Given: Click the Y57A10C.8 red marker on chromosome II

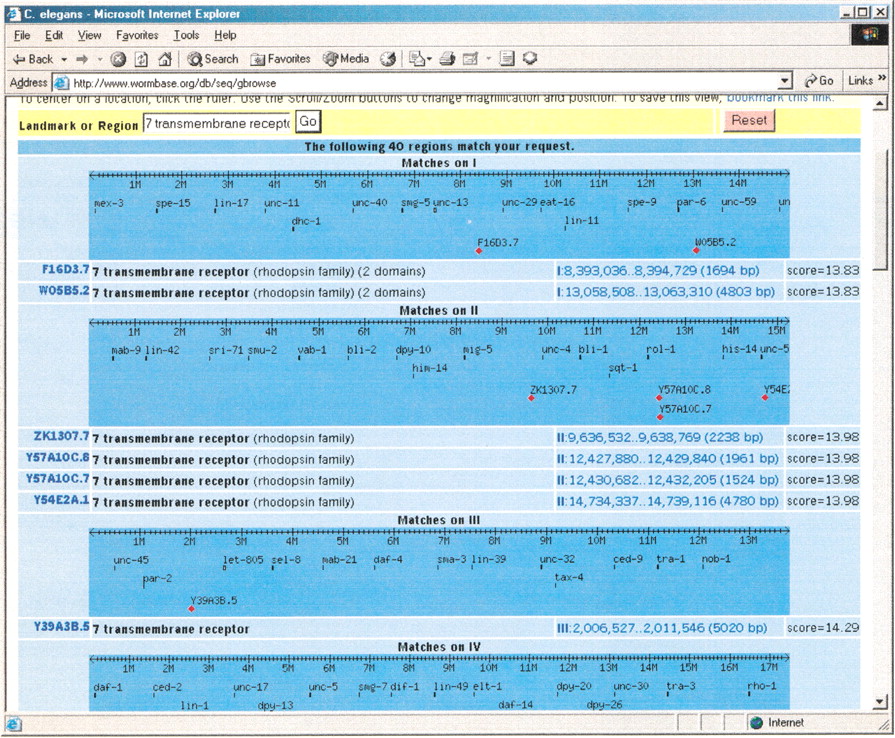Looking at the screenshot, I should tap(659, 398).
